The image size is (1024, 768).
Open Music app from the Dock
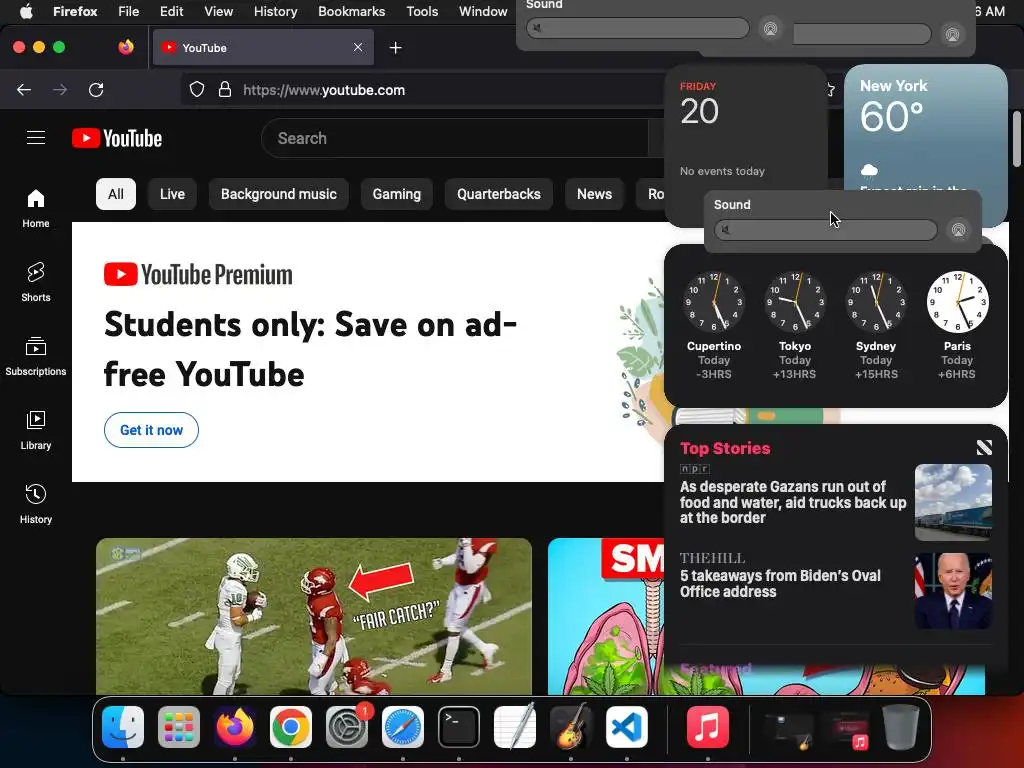click(708, 726)
